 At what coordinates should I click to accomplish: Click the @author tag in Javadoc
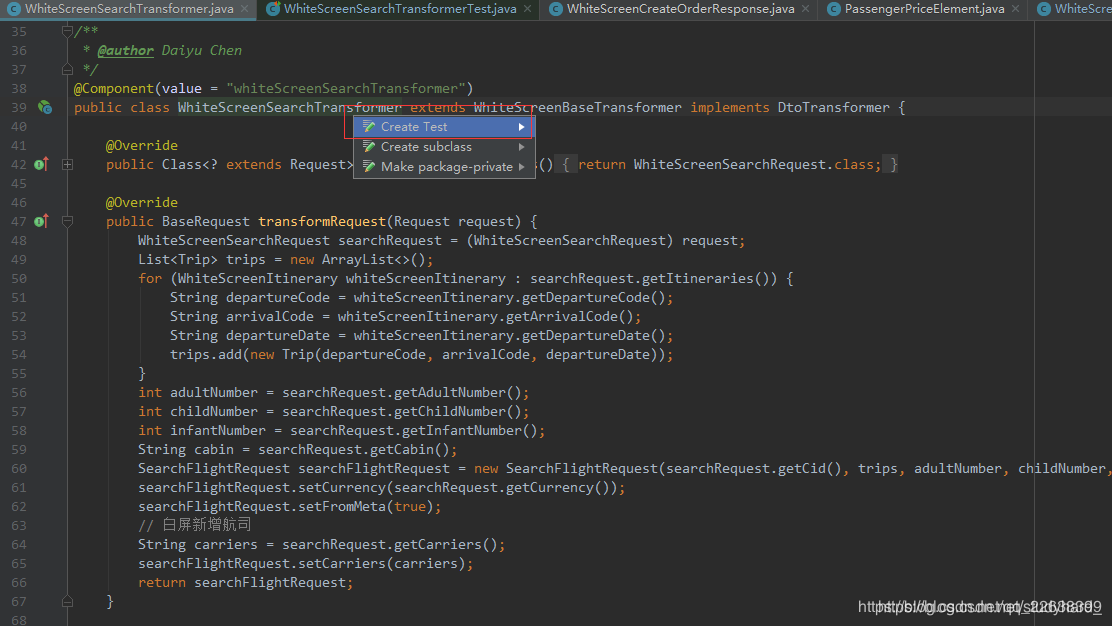(126, 50)
